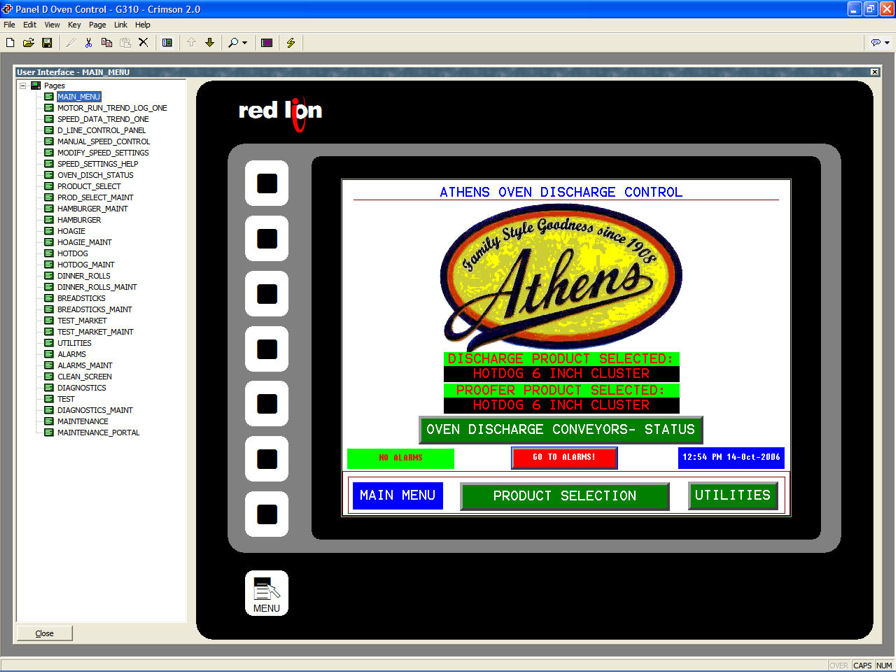
Task: Select the MOTOR_RUN_TREND_LOG_ONE page
Action: pyautogui.click(x=112, y=108)
